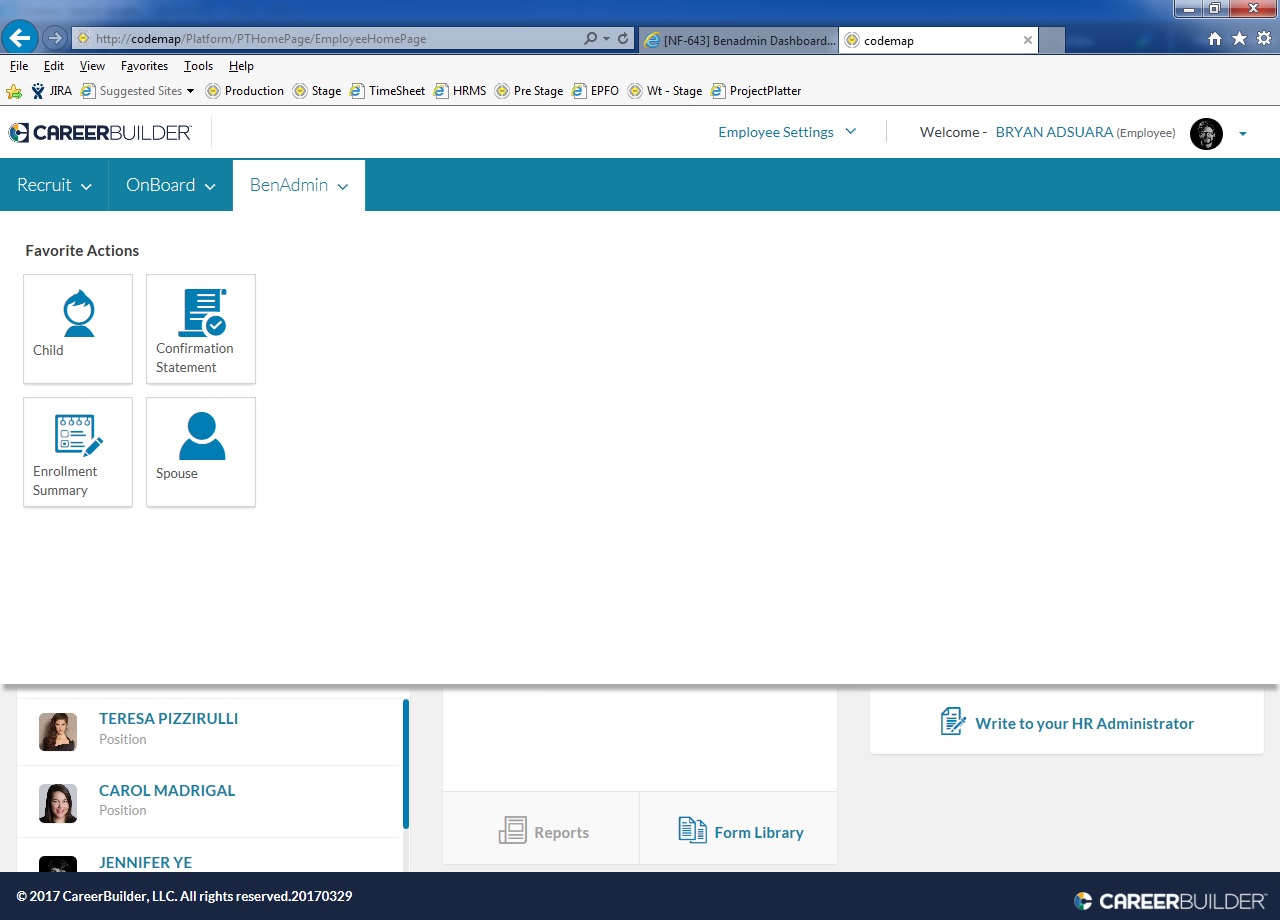Viewport: 1280px width, 920px height.
Task: Open the Enrollment Summary tile
Action: point(78,451)
